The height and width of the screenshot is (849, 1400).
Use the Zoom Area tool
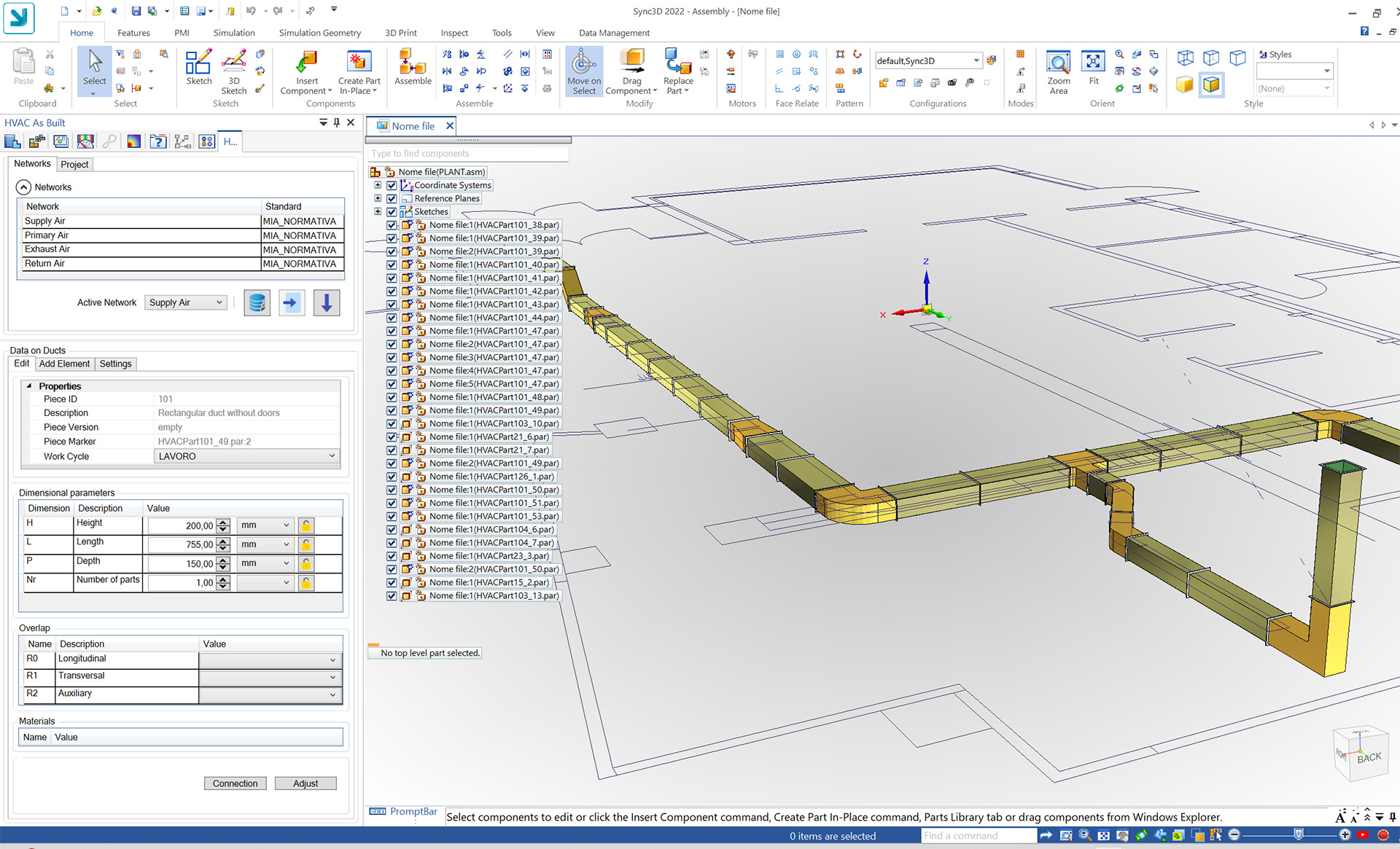(1058, 72)
